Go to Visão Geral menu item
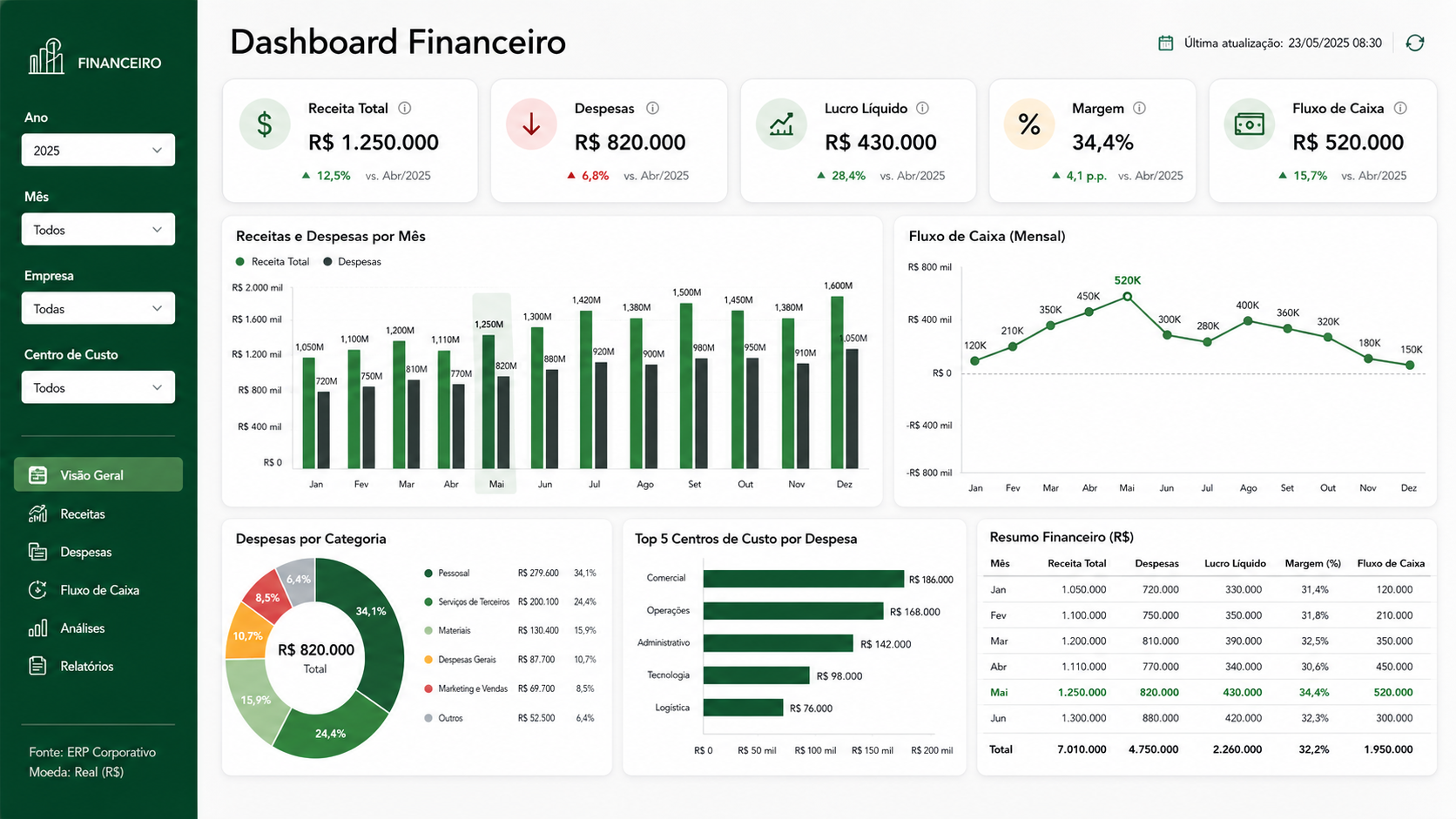Viewport: 1456px width, 819px height. [x=98, y=475]
